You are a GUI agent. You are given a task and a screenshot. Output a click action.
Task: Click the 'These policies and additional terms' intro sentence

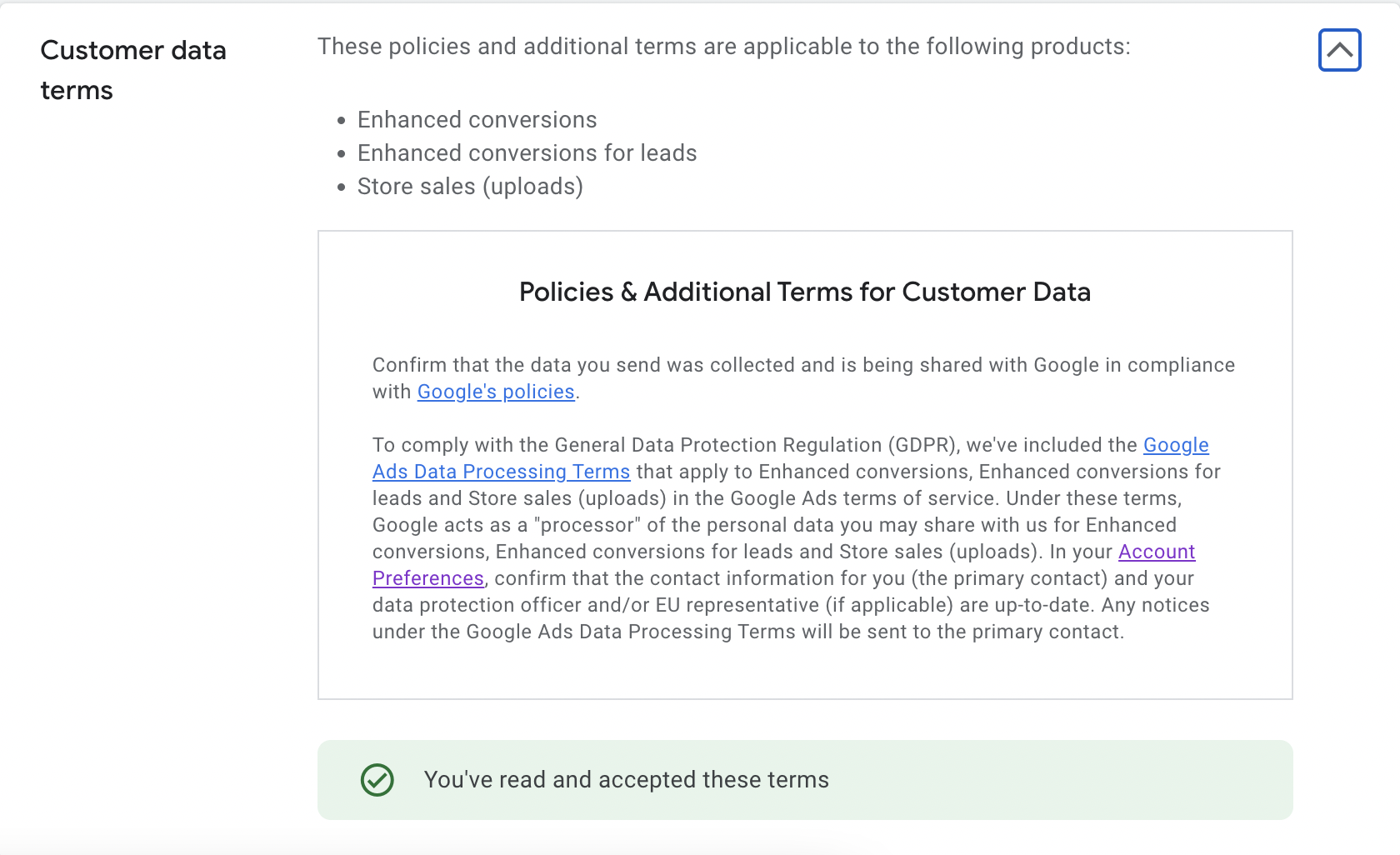click(724, 47)
